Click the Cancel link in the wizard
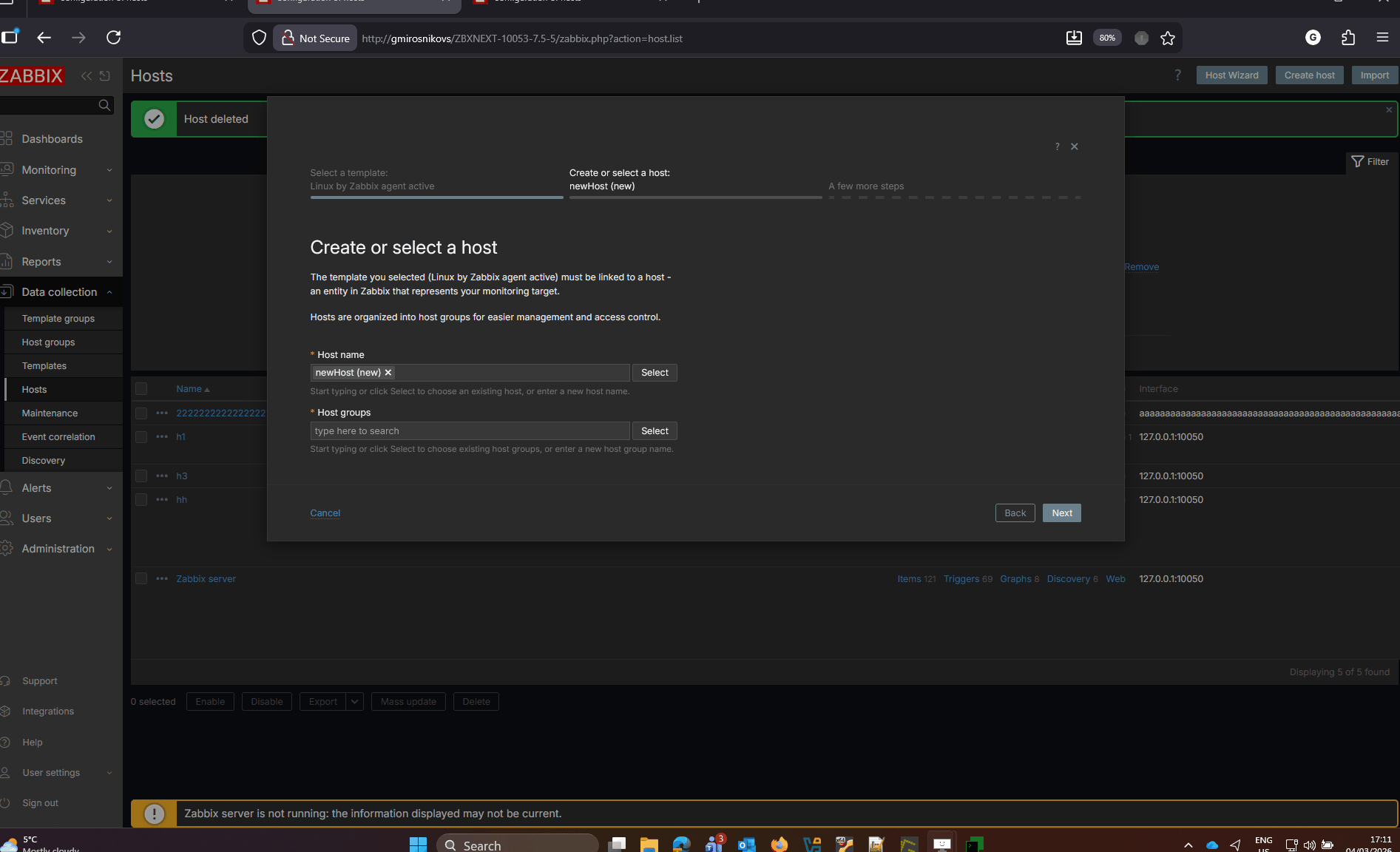Screen dimensions: 1400x852 tap(325, 513)
